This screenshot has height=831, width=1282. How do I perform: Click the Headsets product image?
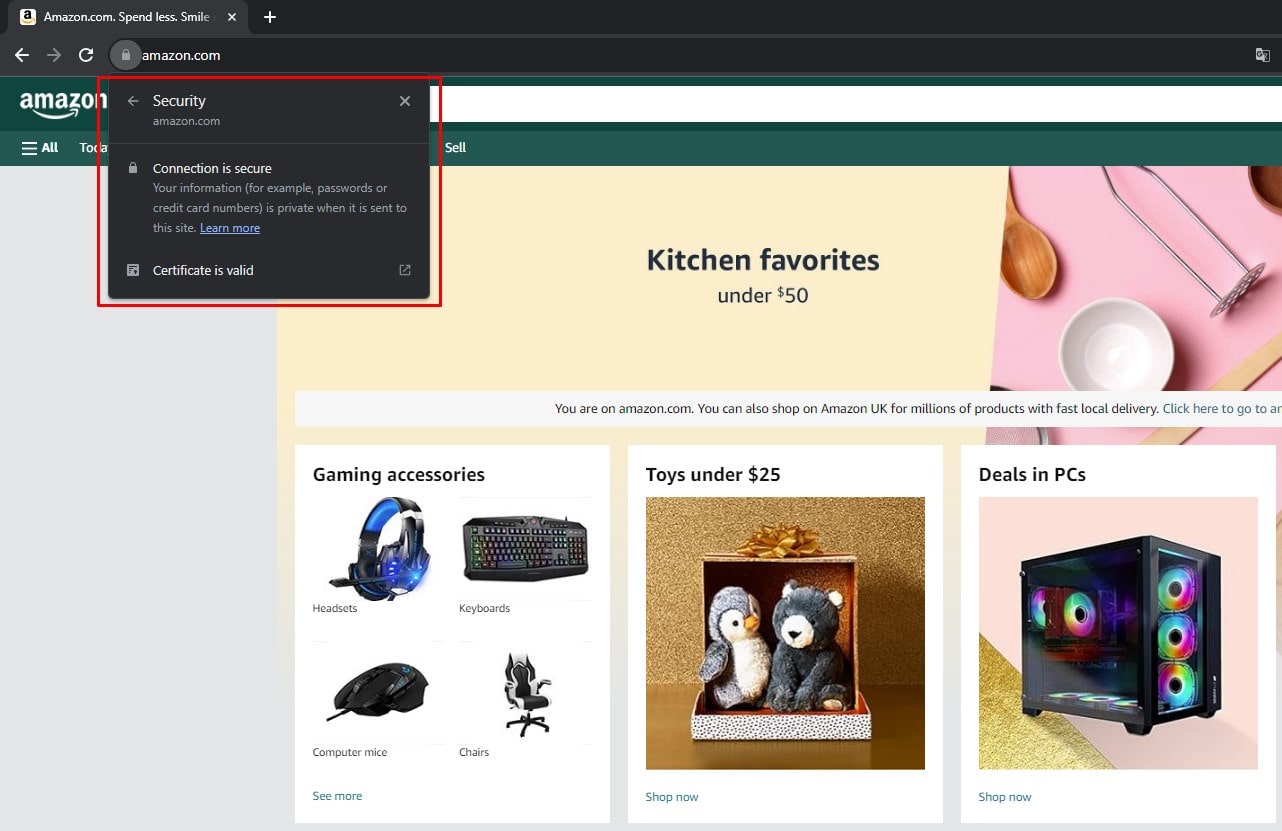tap(379, 548)
